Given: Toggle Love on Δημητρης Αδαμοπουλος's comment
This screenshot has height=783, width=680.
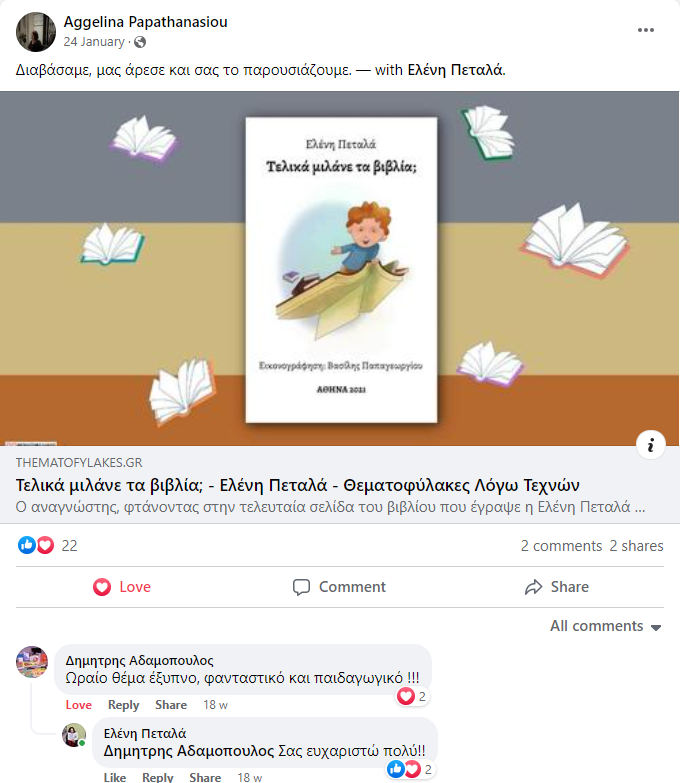Looking at the screenshot, I should (x=78, y=705).
